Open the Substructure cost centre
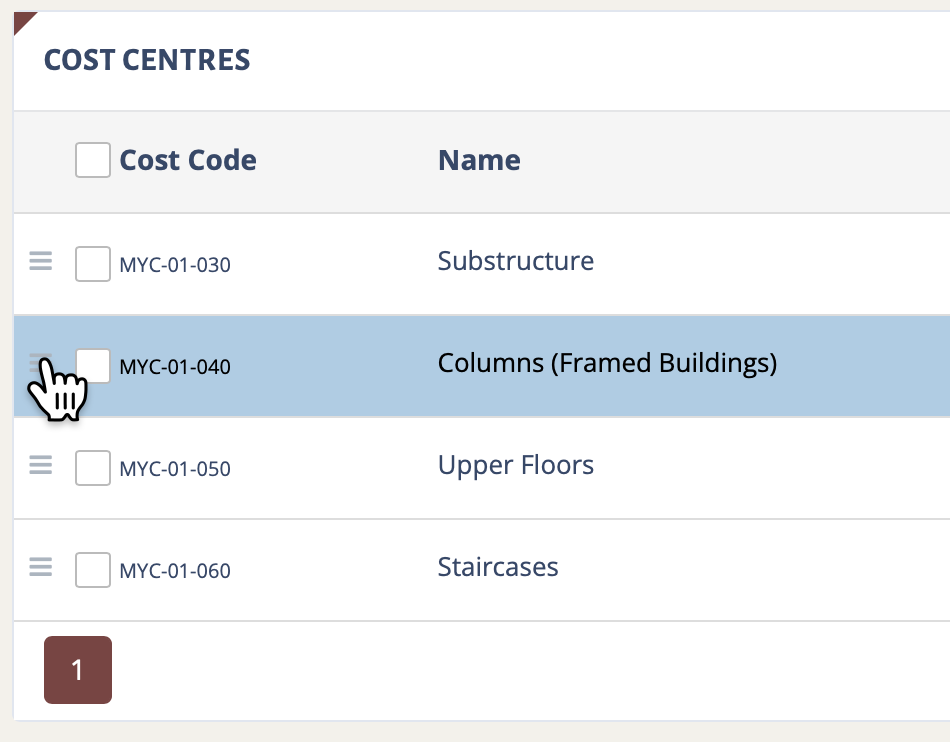The width and height of the screenshot is (950, 742). (x=516, y=262)
